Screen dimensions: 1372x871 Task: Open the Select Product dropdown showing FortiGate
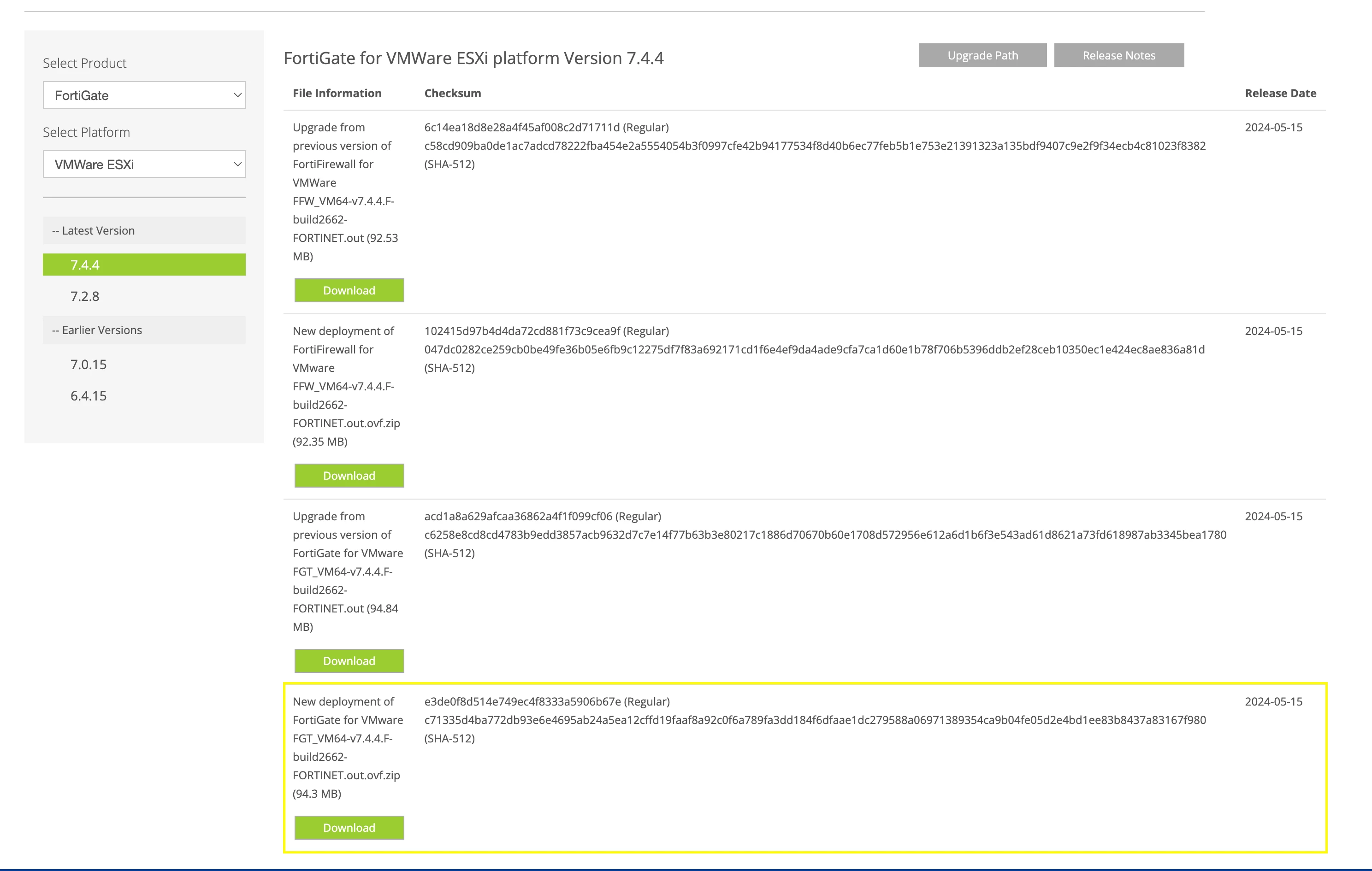click(x=144, y=95)
